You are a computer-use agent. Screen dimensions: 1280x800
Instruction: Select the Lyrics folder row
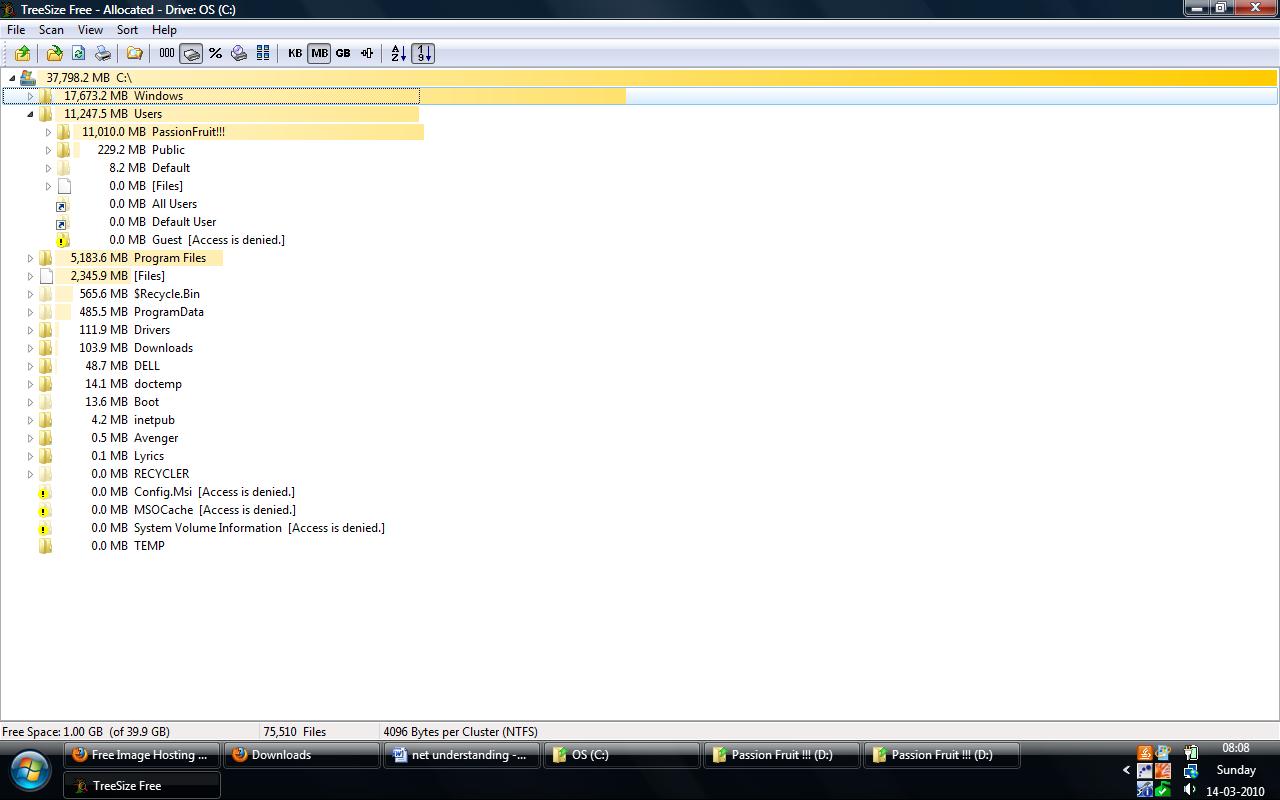tap(640, 456)
